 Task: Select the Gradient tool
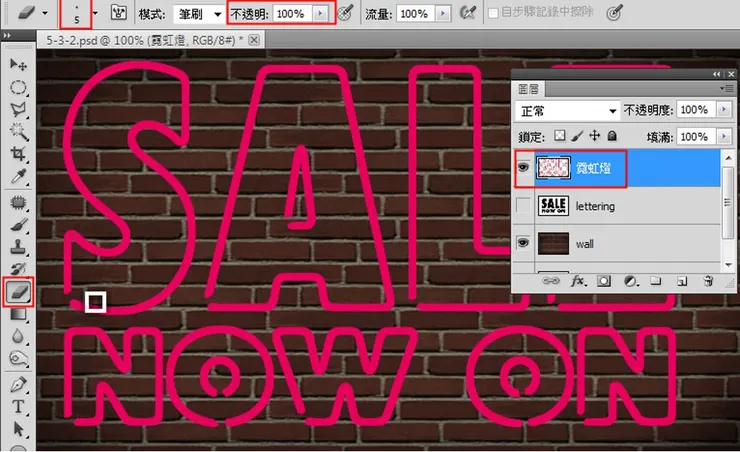pyautogui.click(x=18, y=314)
